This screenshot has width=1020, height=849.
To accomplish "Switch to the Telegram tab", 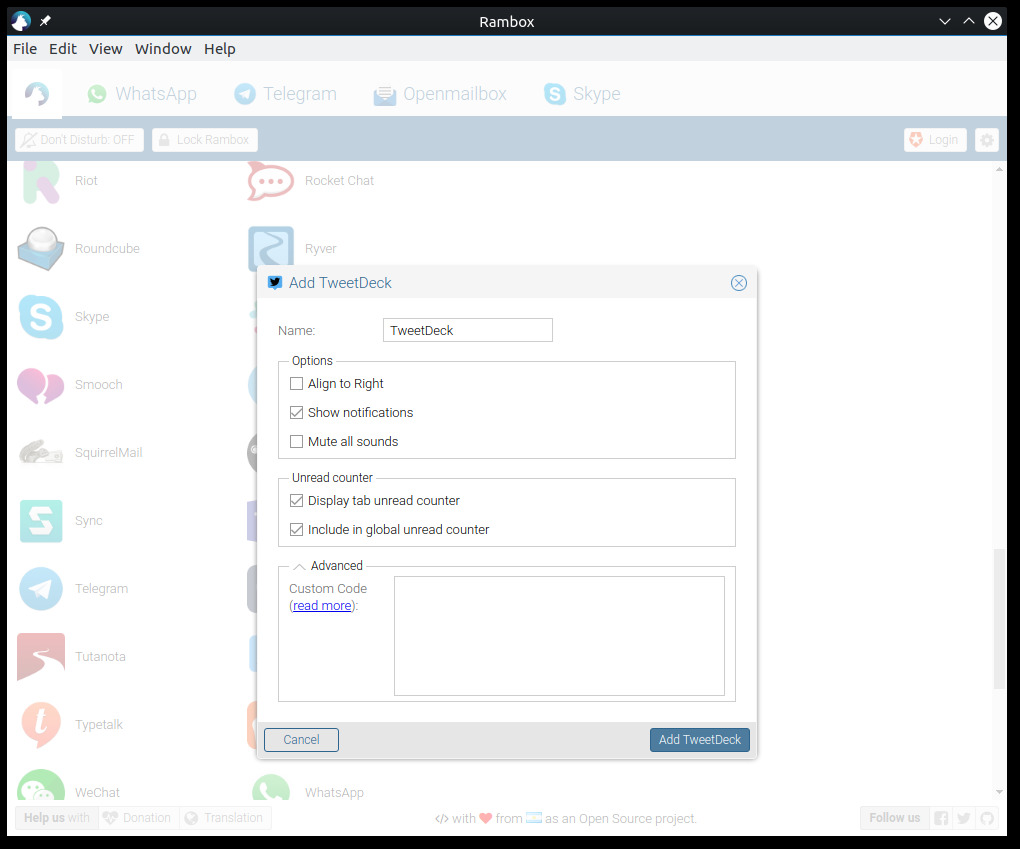I will pyautogui.click(x=286, y=94).
